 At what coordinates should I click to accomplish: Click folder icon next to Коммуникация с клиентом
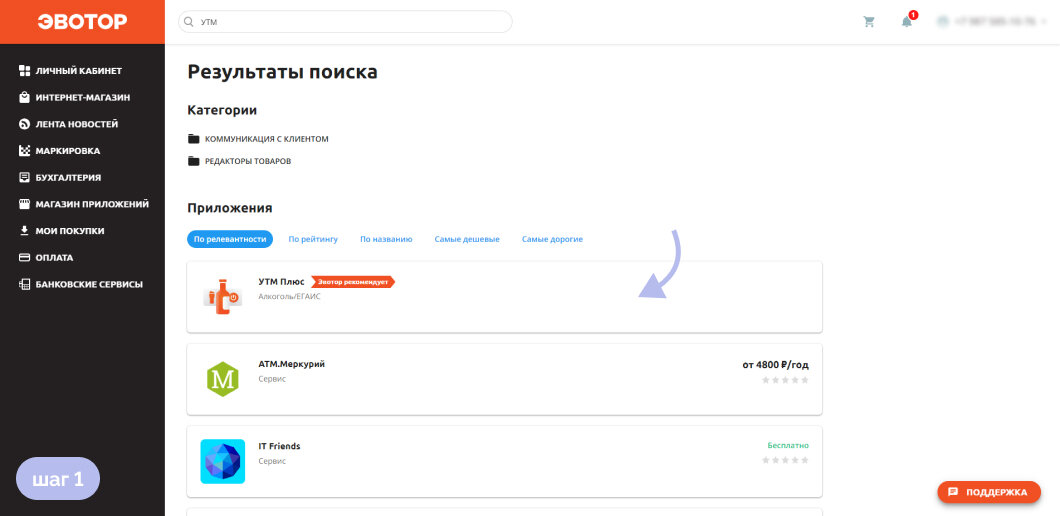[194, 139]
